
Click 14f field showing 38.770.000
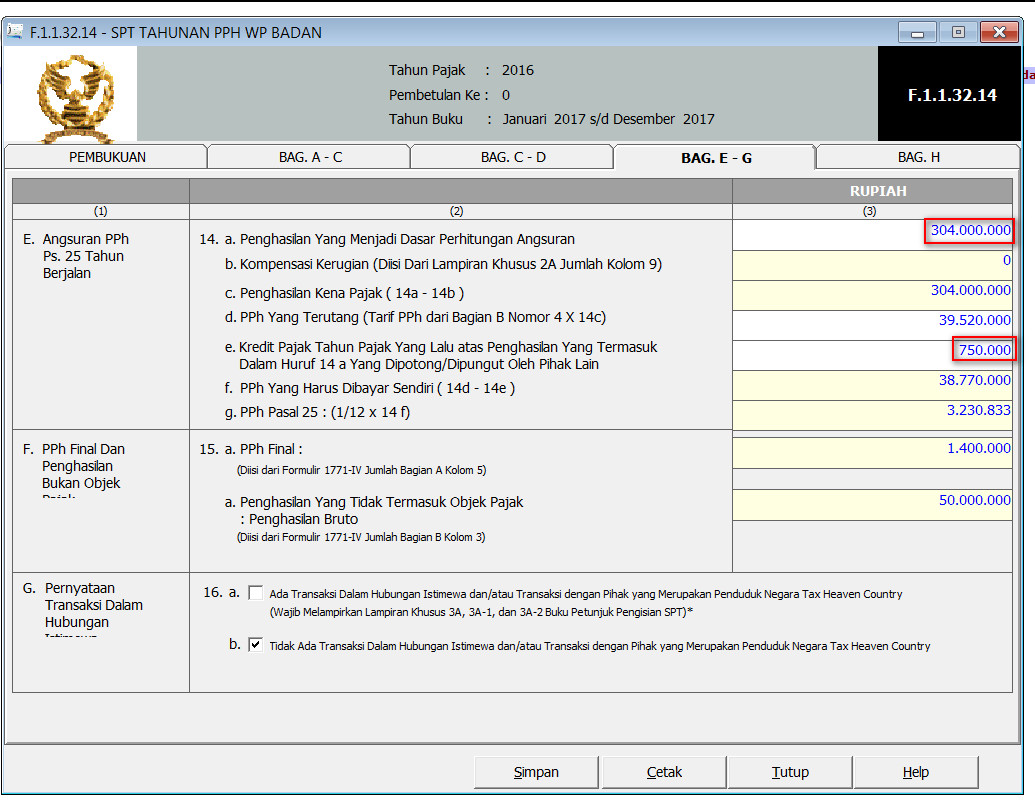(x=872, y=385)
